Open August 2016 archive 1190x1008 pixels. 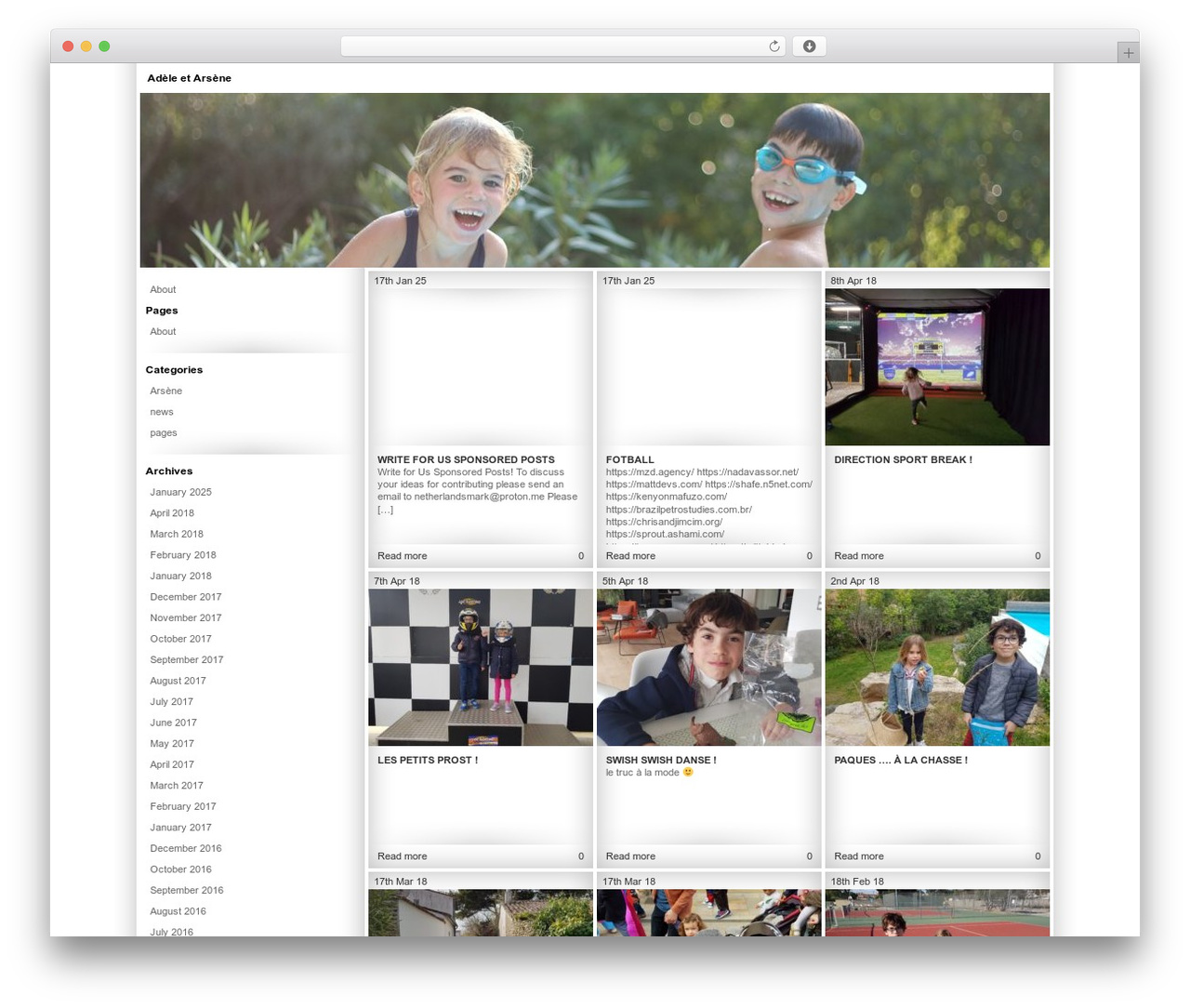[x=178, y=911]
